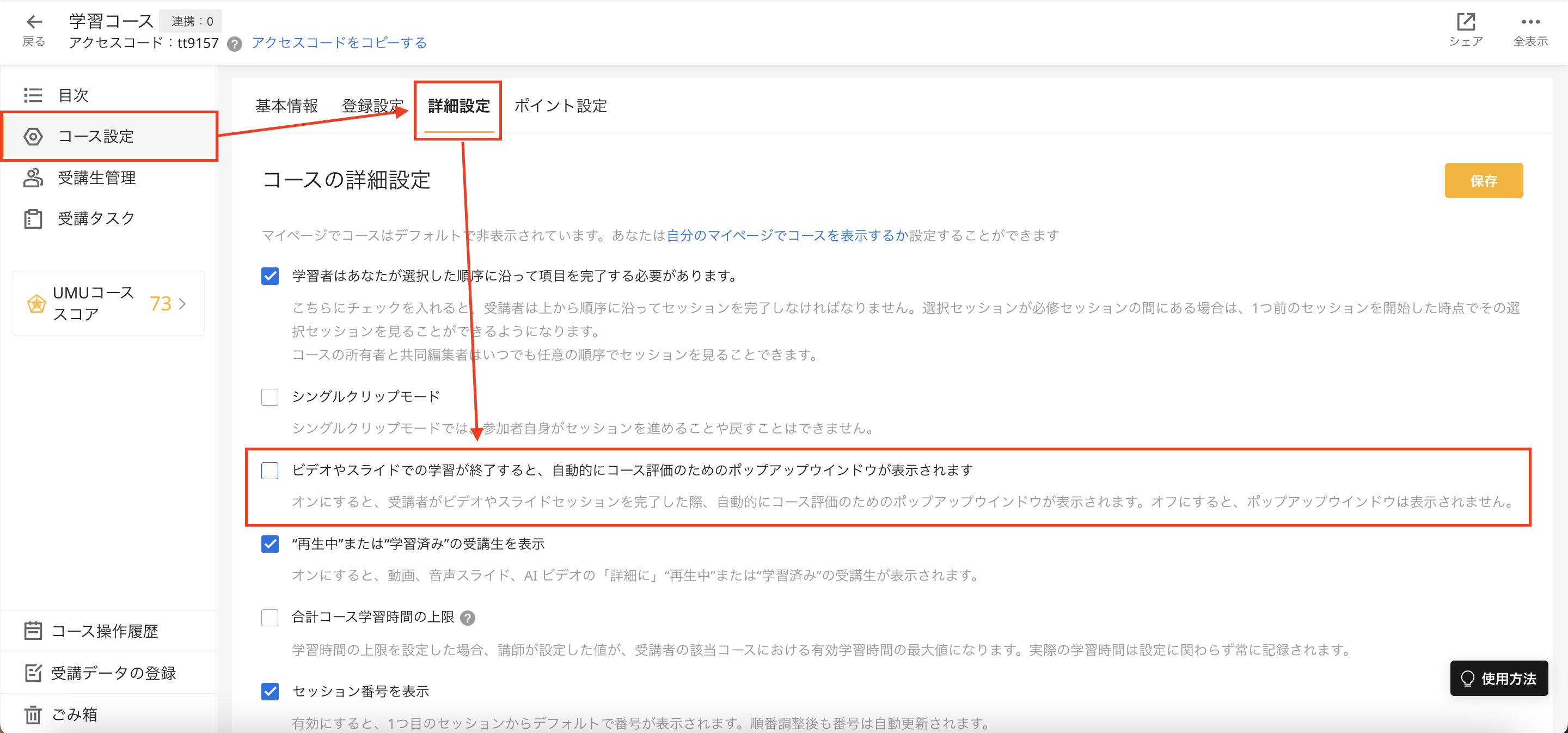This screenshot has width=1568, height=733.
Task: Click help icon next to 合計コース学習時間の上限
Action: (x=468, y=618)
